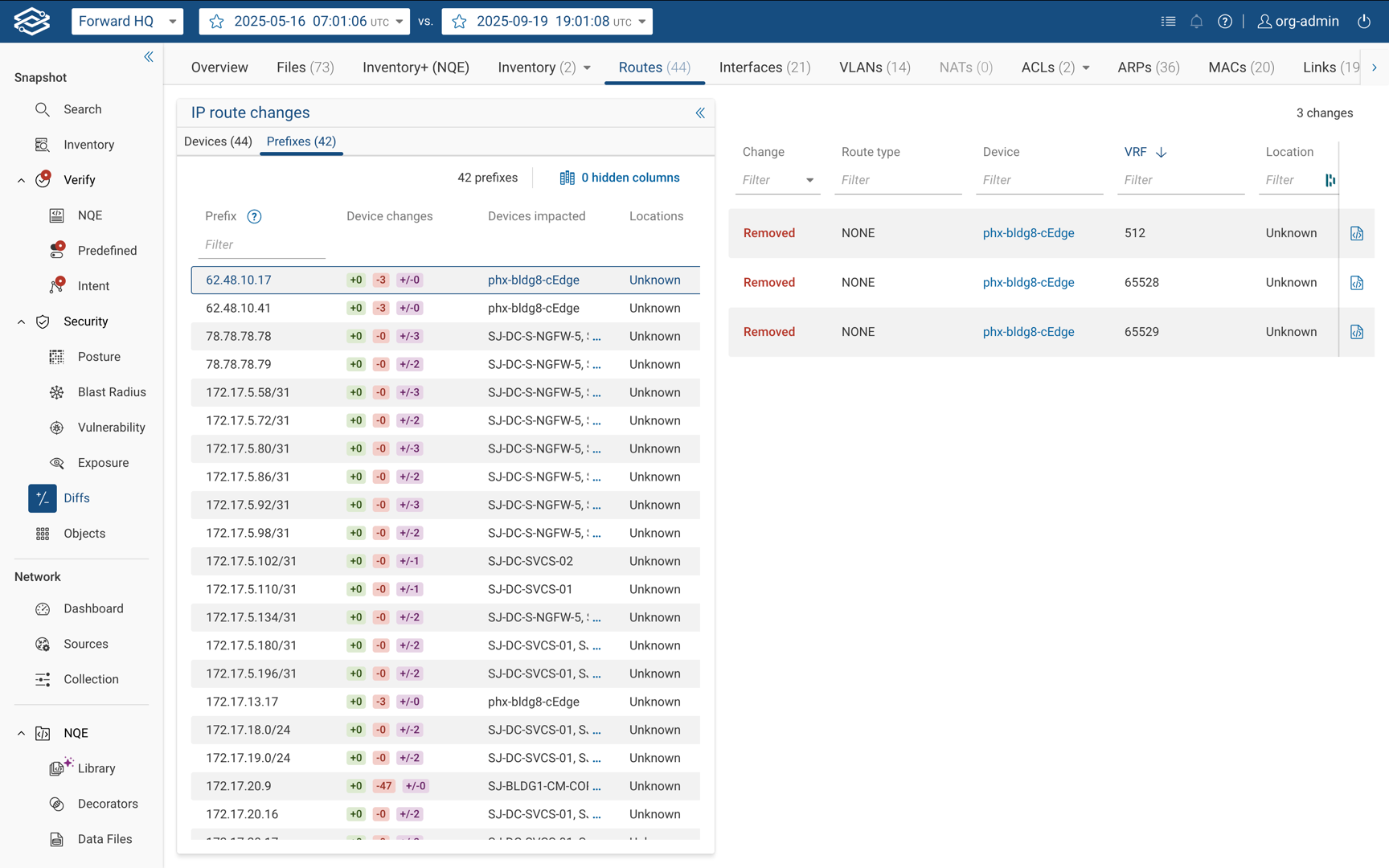Open phx-bldg8-cEdge link for VRF 65528
This screenshot has width=1389, height=868.
coord(1028,282)
